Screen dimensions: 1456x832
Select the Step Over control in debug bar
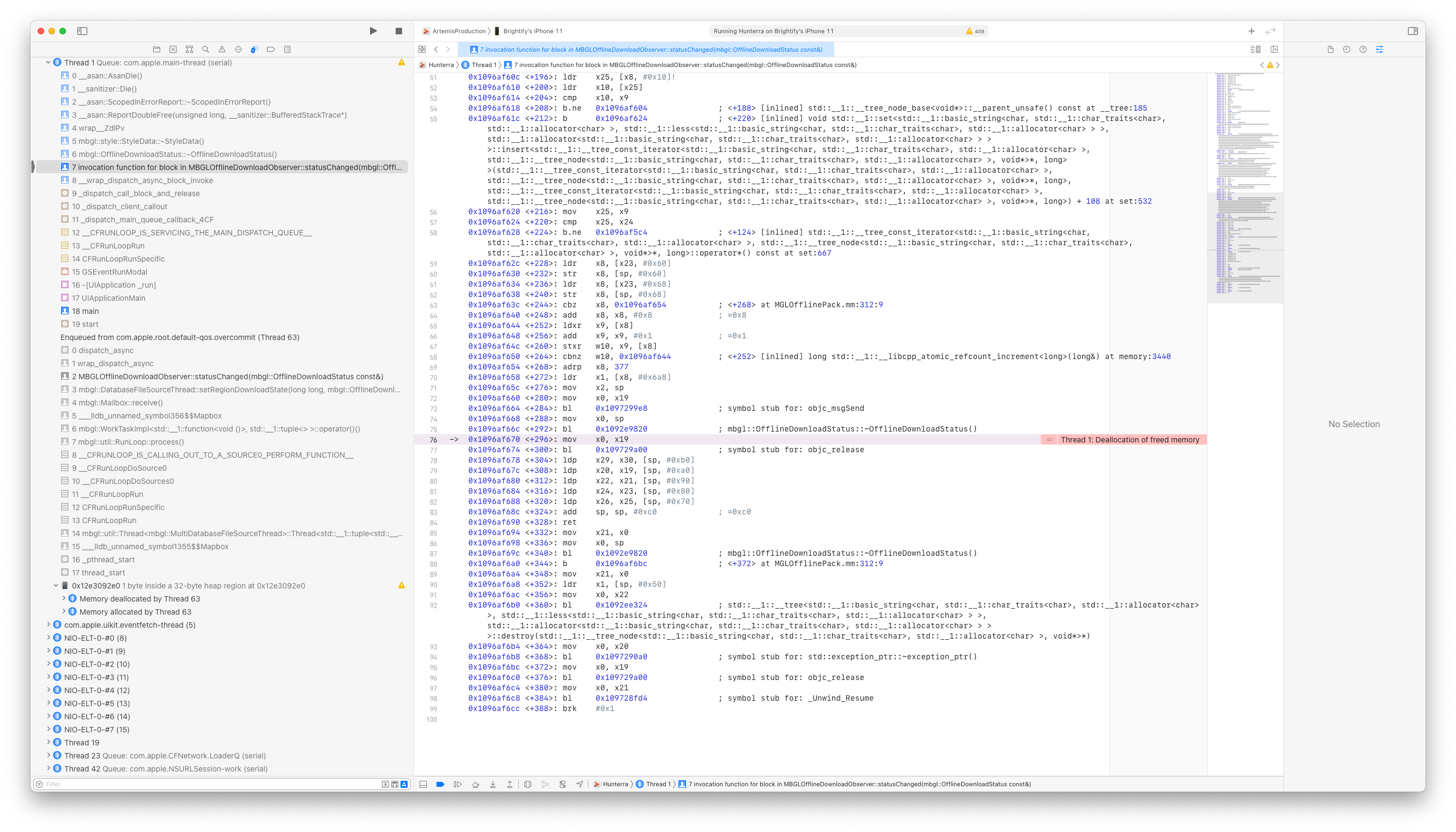pyautogui.click(x=476, y=784)
